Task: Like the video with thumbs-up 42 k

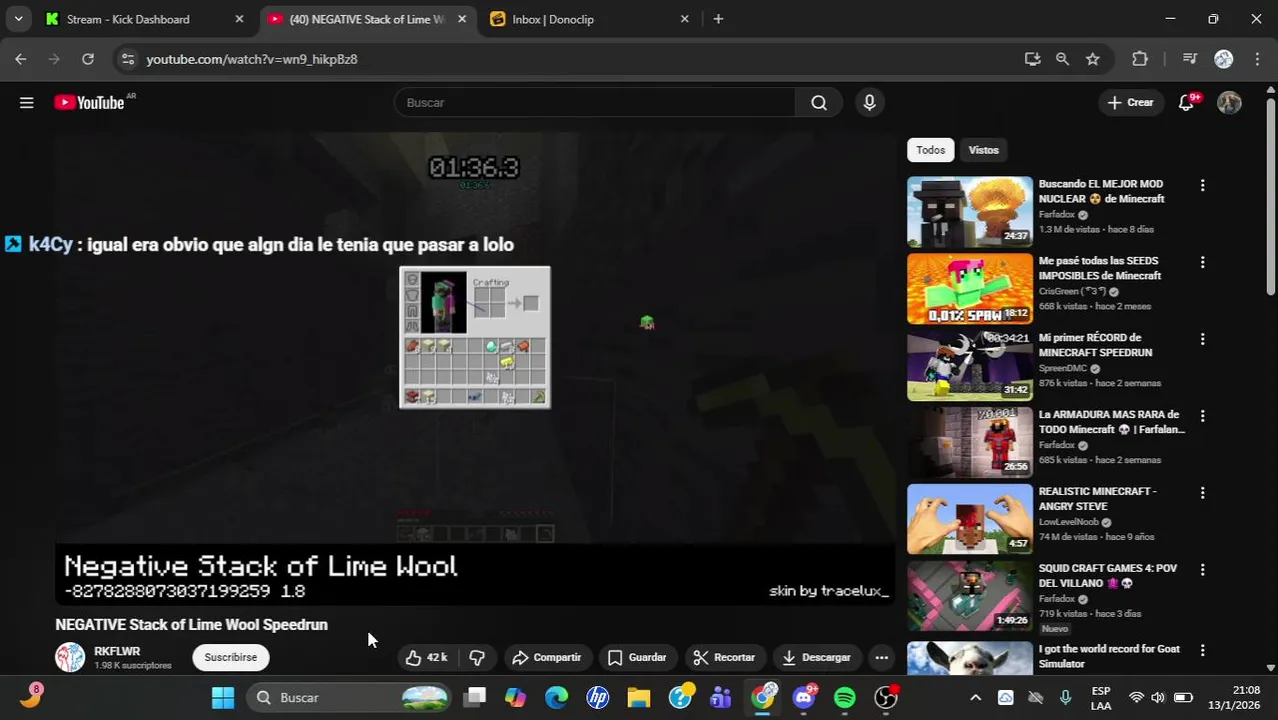Action: tap(426, 657)
